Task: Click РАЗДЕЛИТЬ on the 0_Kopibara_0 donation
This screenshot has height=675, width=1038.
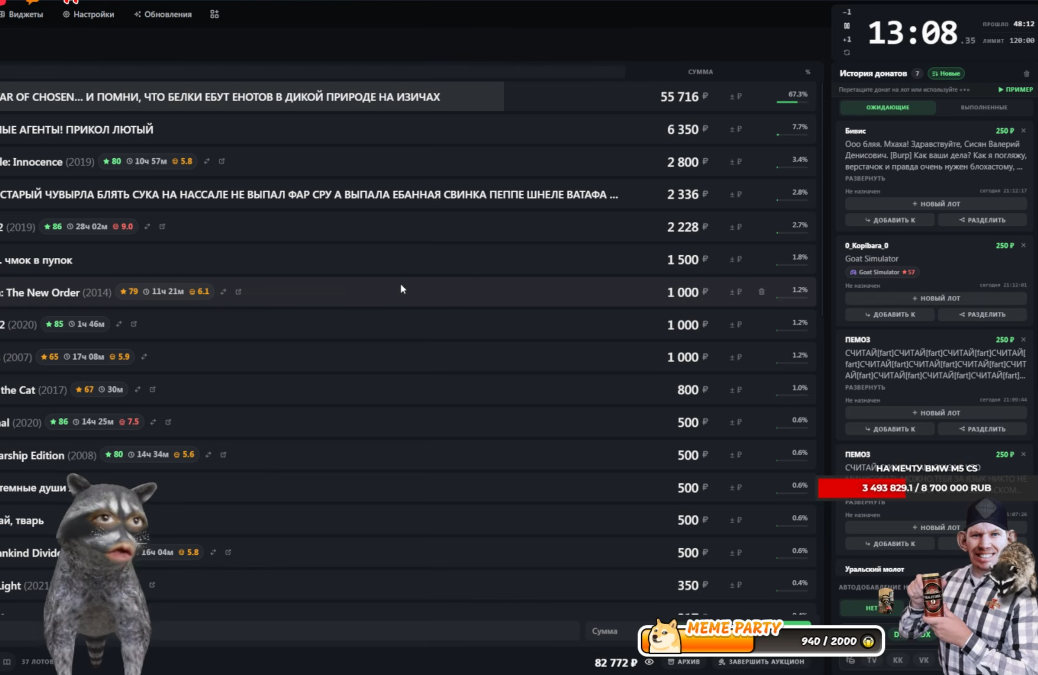Action: pyautogui.click(x=982, y=314)
